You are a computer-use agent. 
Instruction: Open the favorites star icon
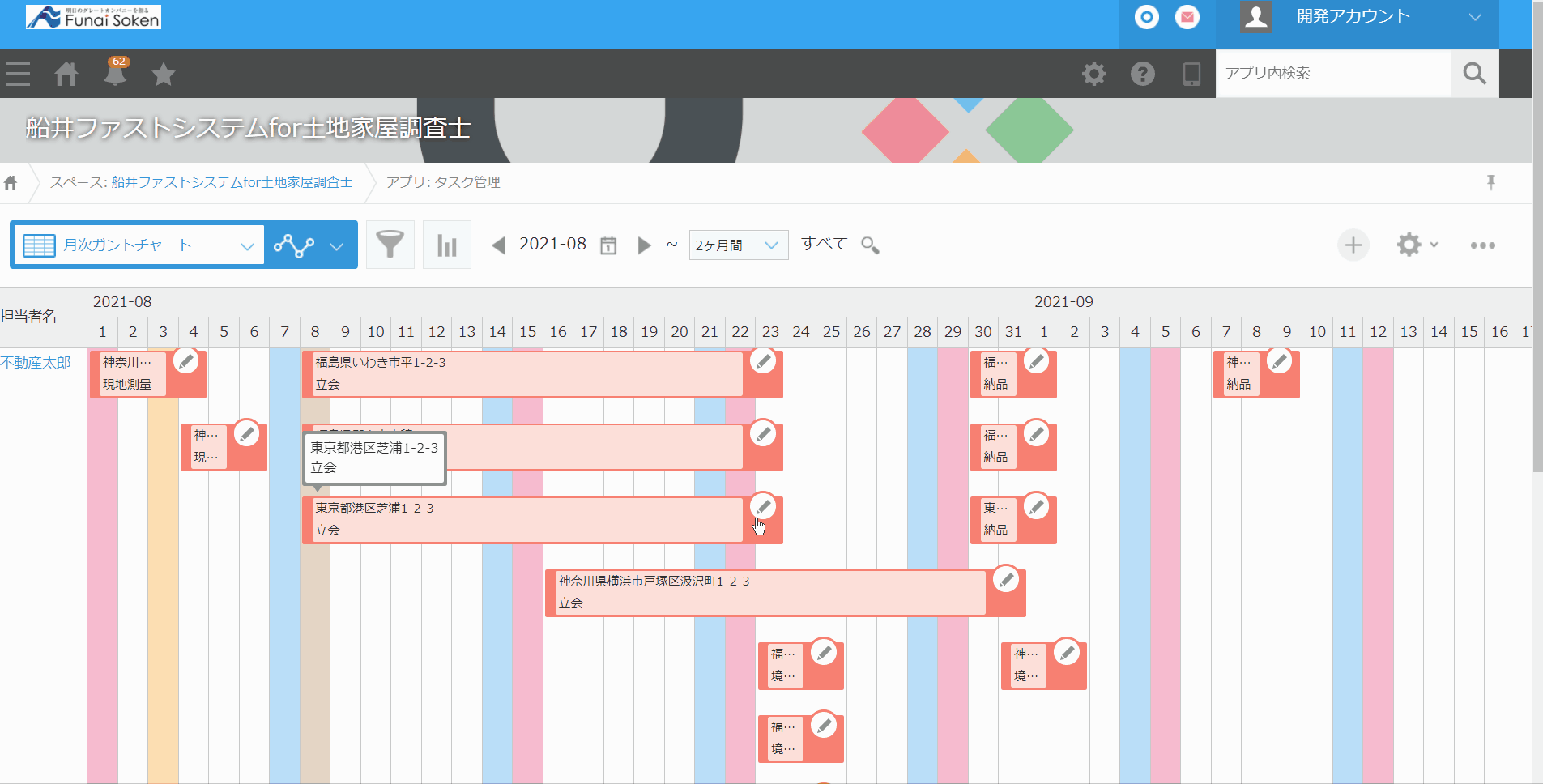tap(164, 74)
